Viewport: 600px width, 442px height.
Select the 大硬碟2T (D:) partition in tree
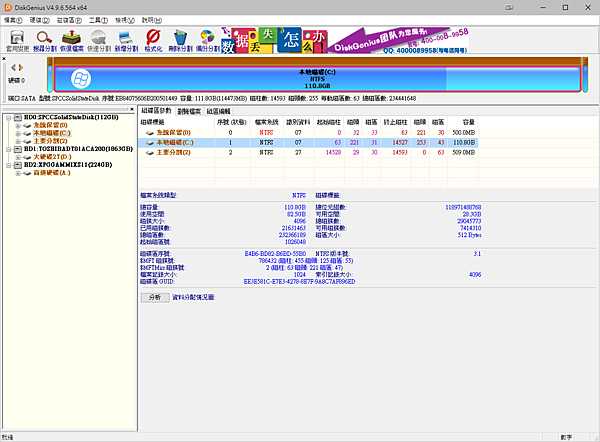coord(54,157)
